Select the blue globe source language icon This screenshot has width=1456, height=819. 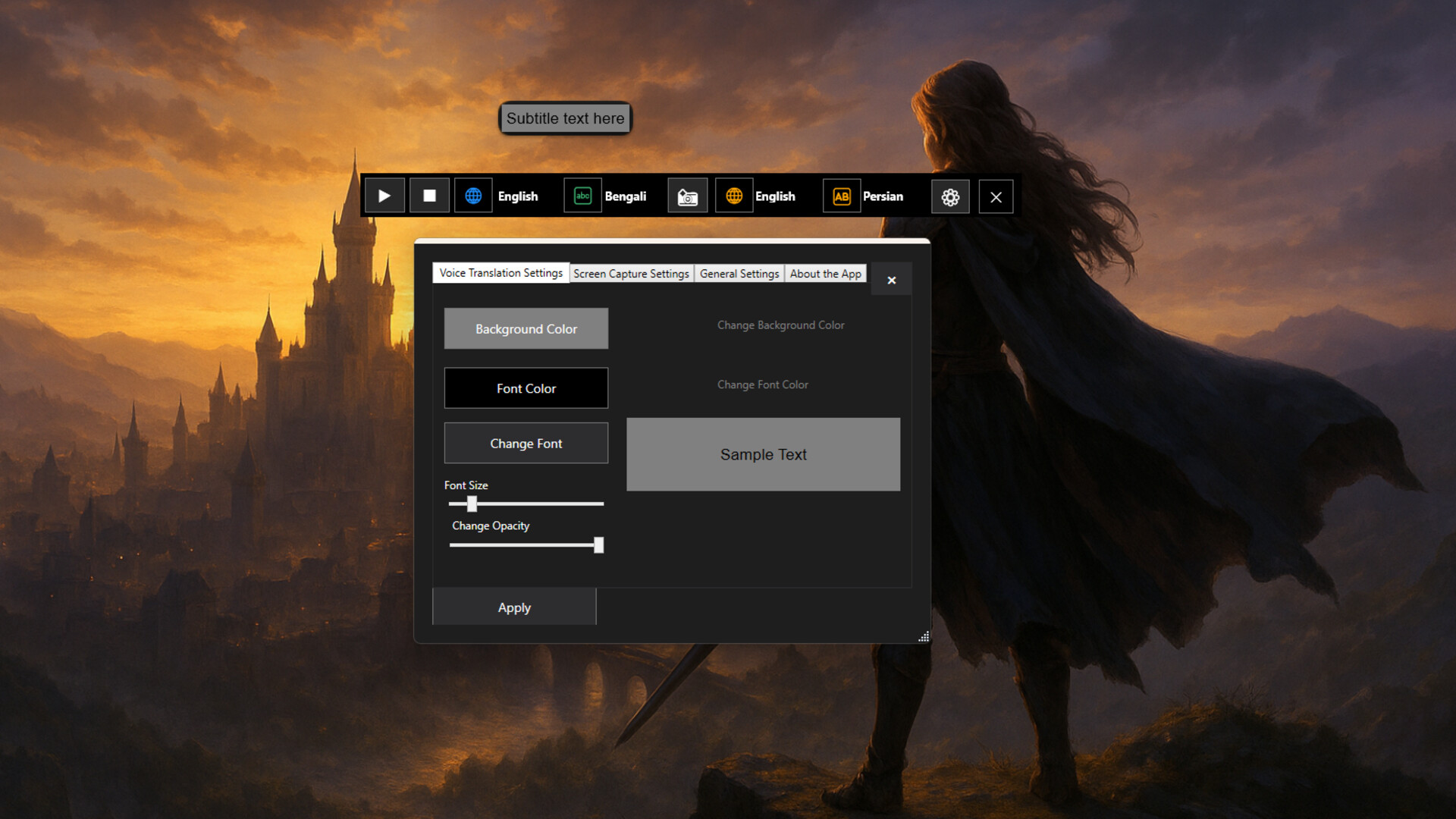tap(473, 195)
